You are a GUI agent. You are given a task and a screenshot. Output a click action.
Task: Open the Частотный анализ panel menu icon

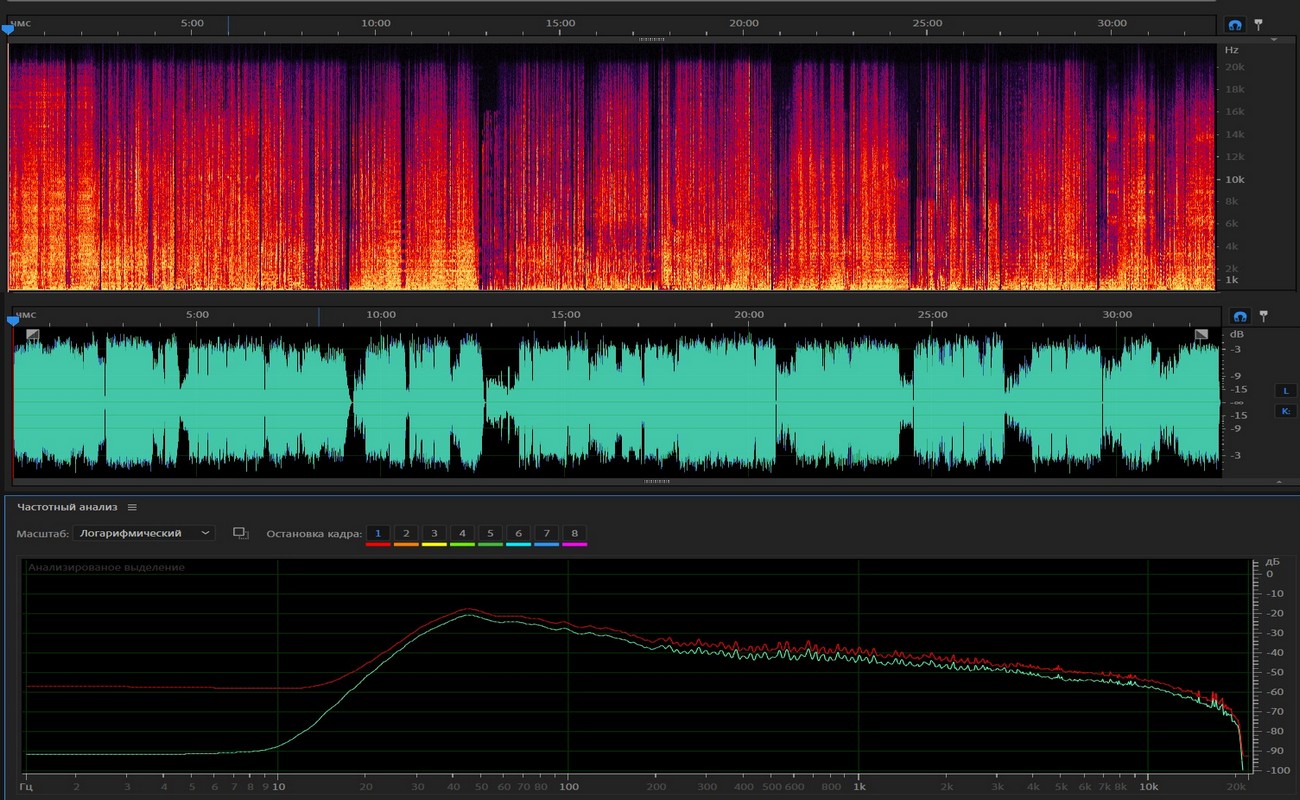click(x=132, y=507)
